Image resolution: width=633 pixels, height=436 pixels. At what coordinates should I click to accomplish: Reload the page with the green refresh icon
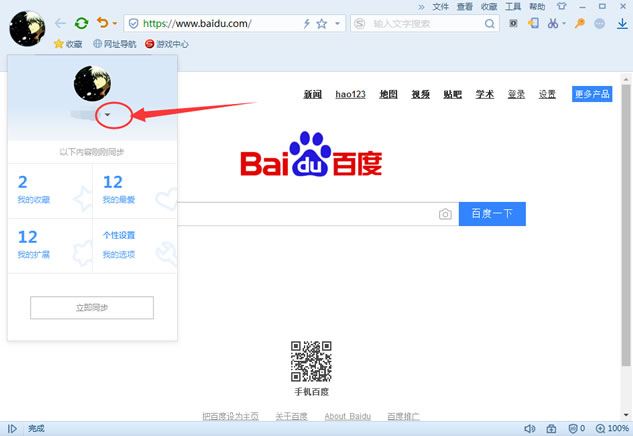[x=82, y=23]
